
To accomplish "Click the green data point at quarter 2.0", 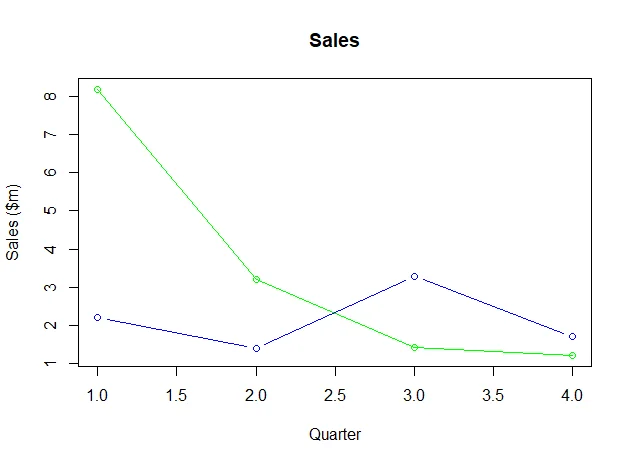I will (x=256, y=279).
